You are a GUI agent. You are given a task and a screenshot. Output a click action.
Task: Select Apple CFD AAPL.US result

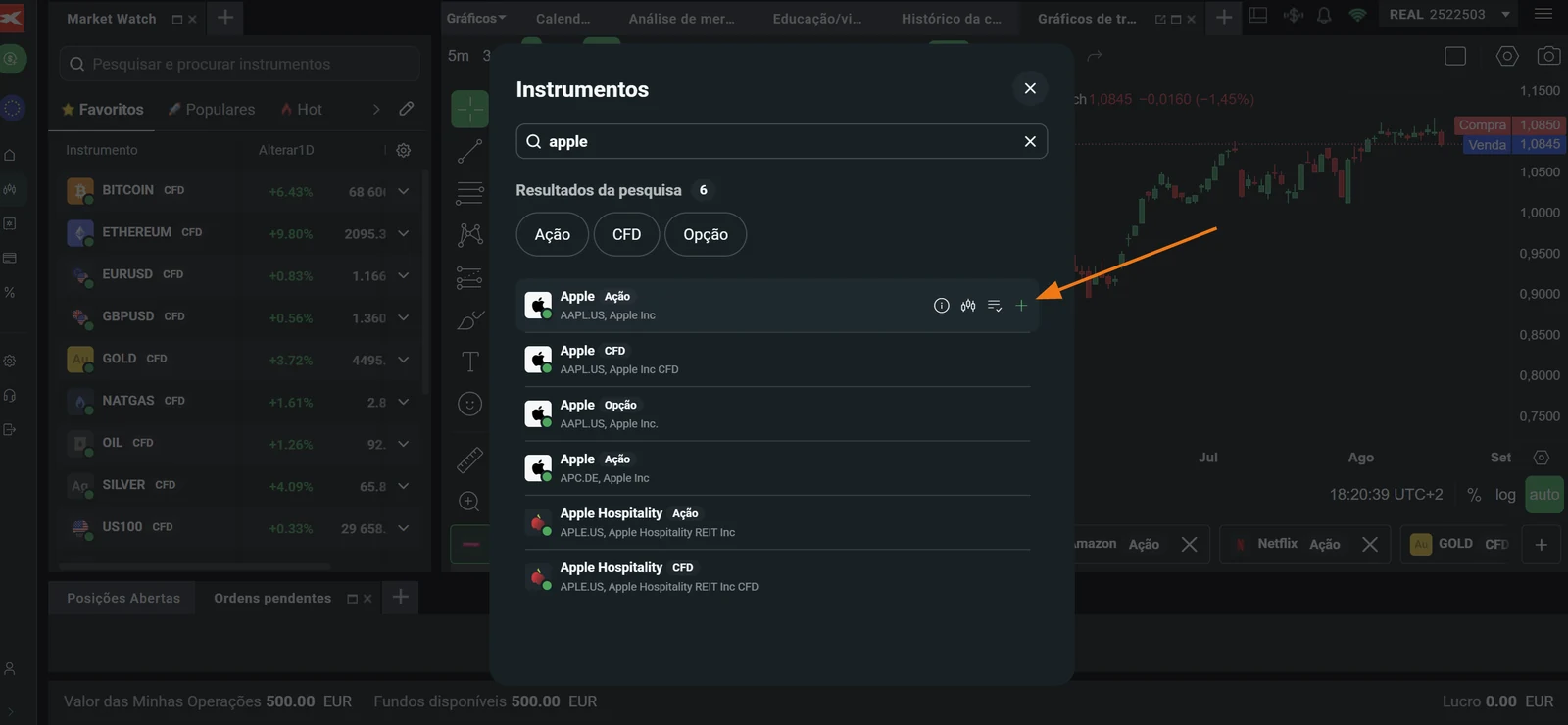[777, 360]
